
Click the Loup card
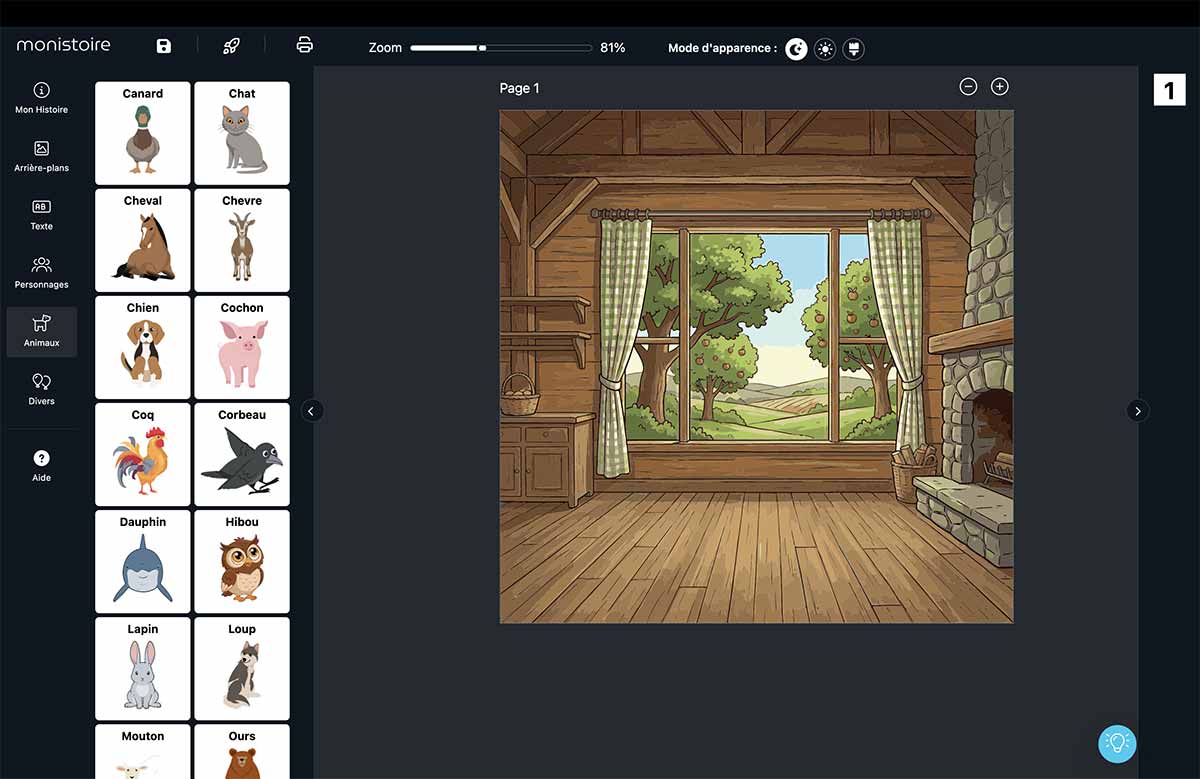[242, 668]
